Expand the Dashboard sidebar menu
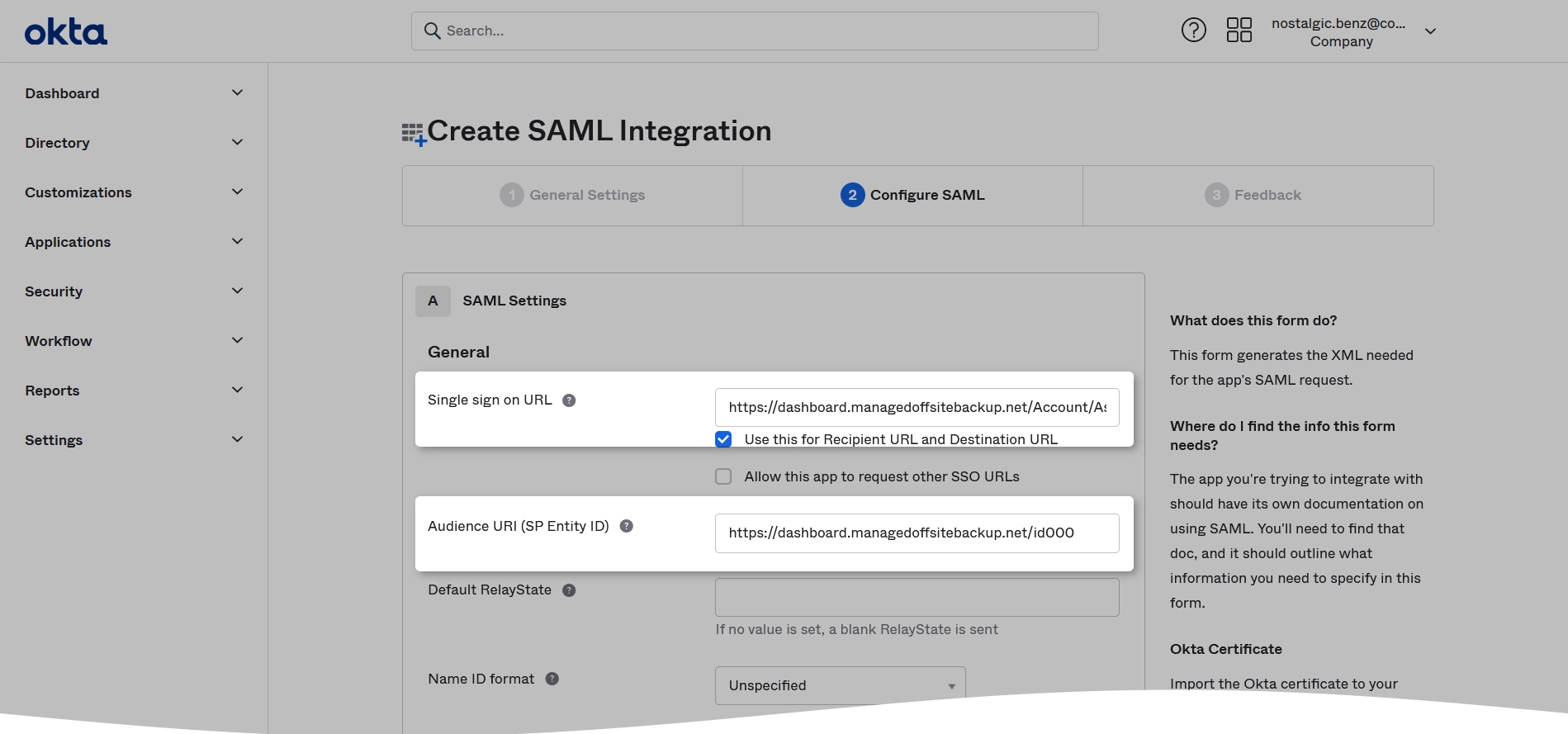1568x734 pixels. pyautogui.click(x=237, y=93)
